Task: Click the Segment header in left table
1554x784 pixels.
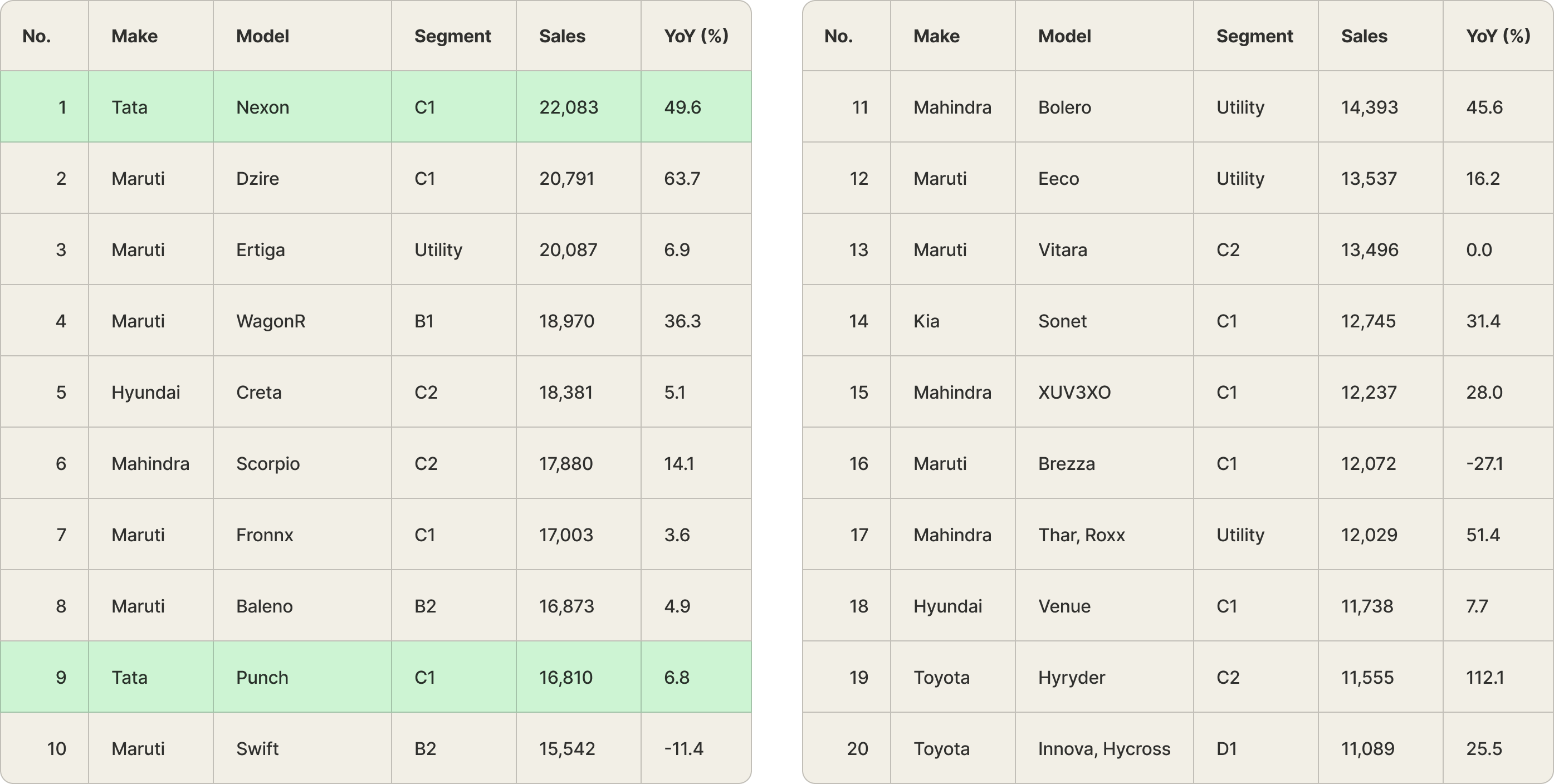Action: point(452,36)
